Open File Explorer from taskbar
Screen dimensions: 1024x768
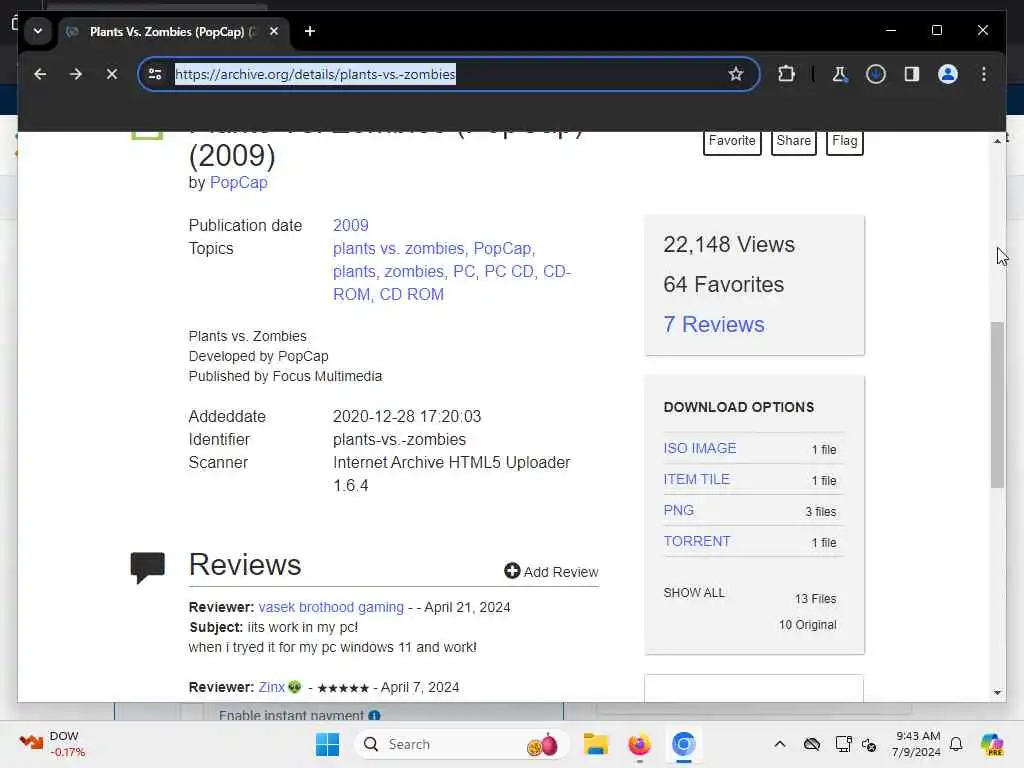pos(596,744)
